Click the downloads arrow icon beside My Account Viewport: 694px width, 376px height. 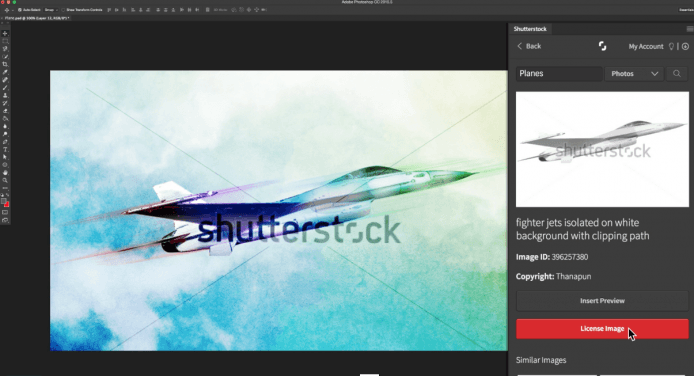click(685, 46)
